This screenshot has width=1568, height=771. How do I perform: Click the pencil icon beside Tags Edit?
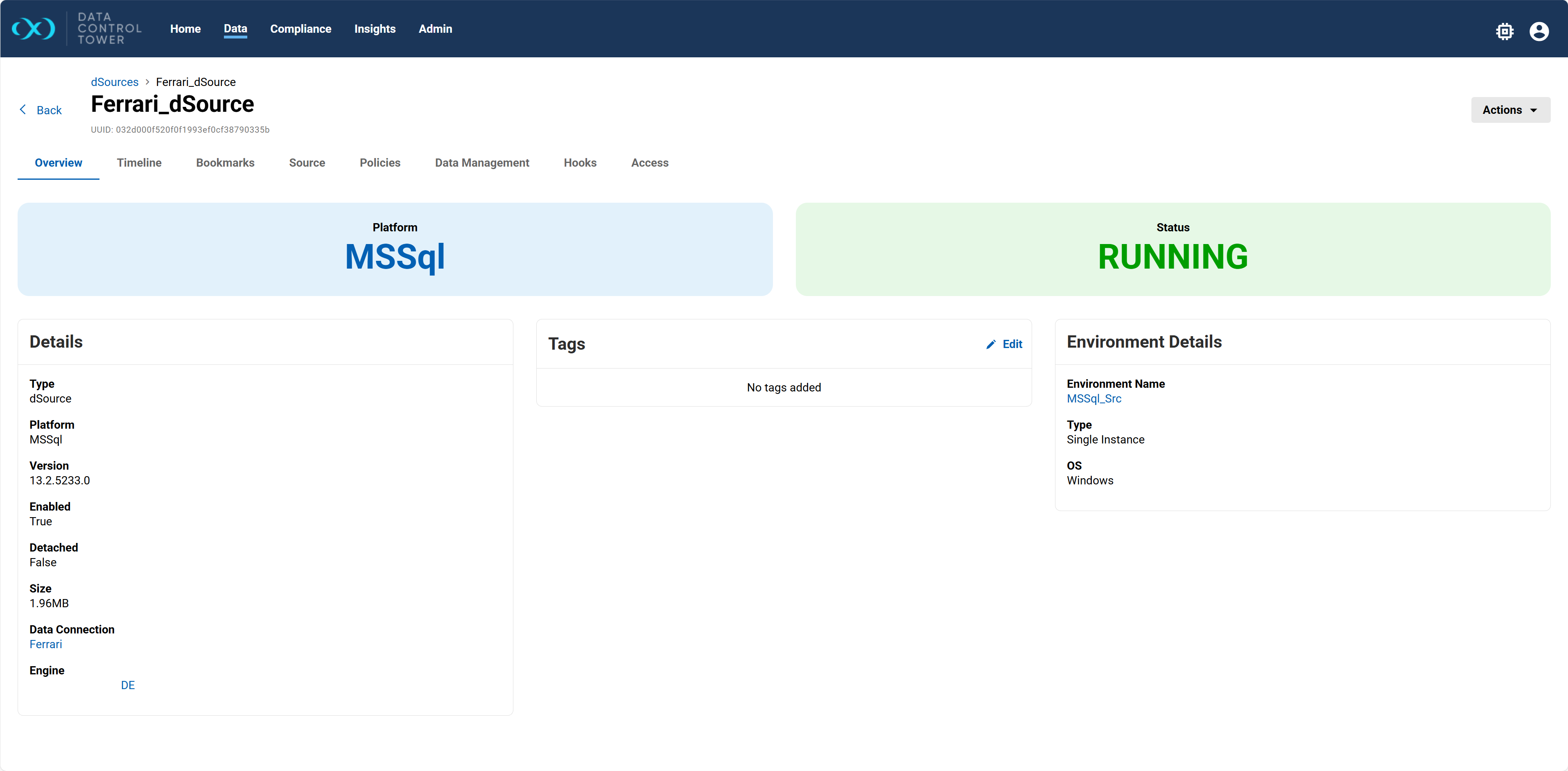990,344
